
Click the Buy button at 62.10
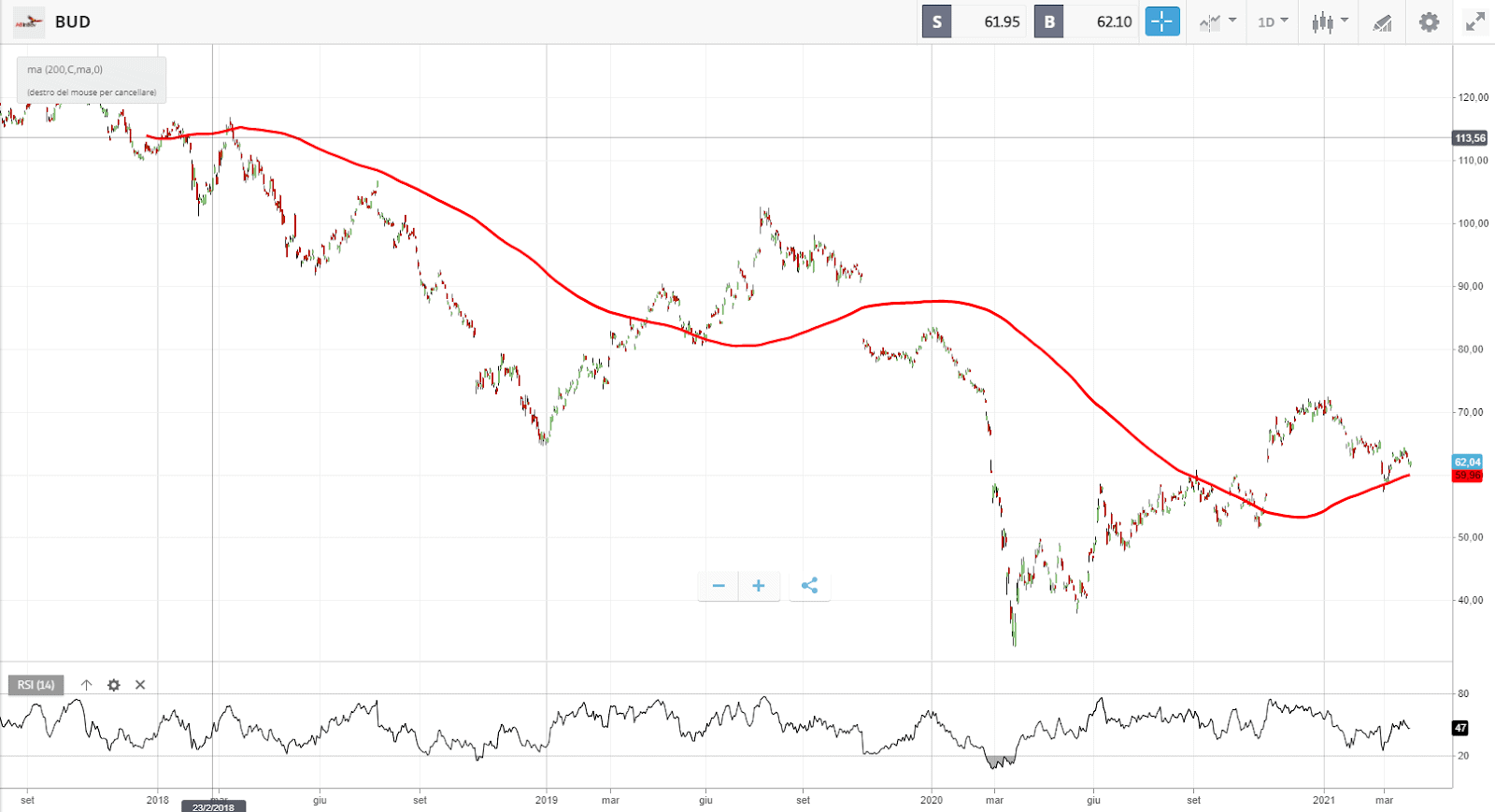[1087, 21]
